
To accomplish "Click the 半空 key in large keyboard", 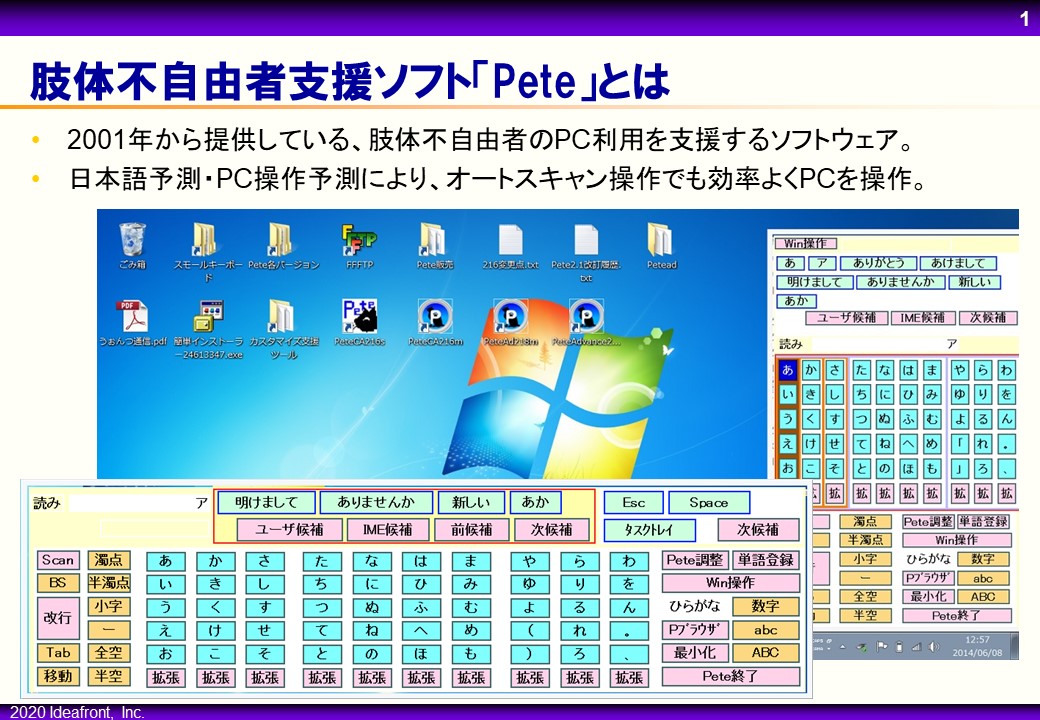I will pos(109,676).
